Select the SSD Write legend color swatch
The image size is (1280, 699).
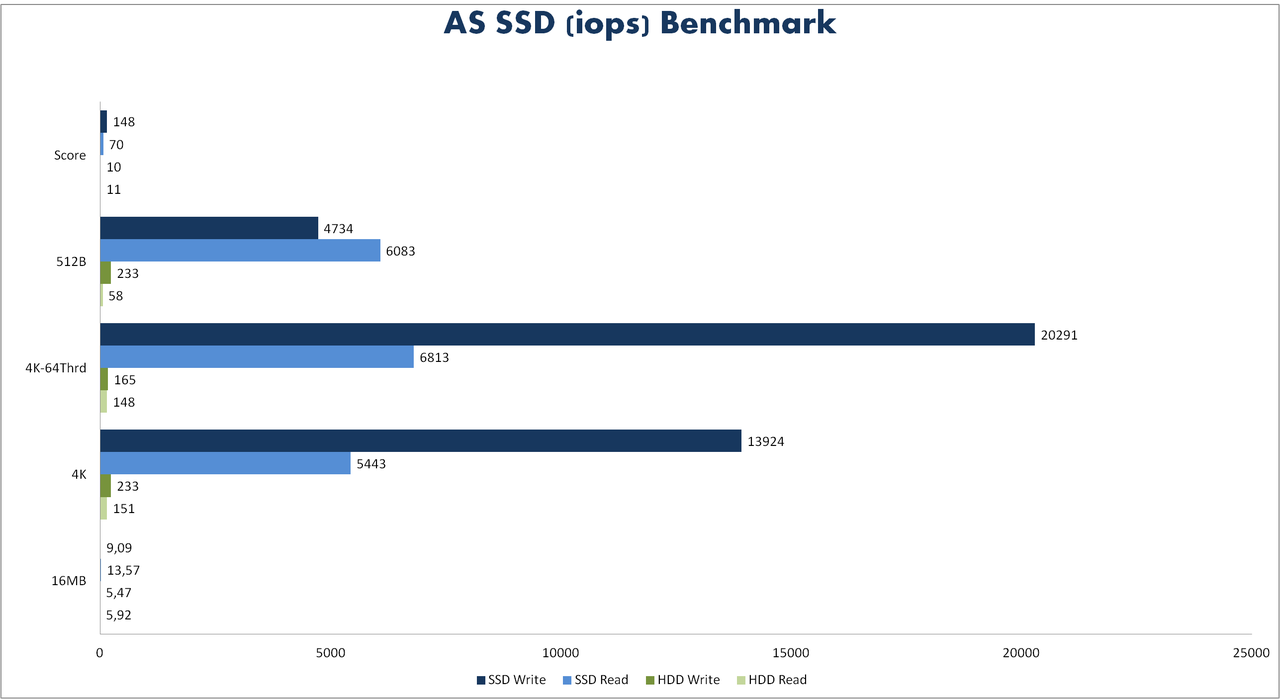(481, 680)
